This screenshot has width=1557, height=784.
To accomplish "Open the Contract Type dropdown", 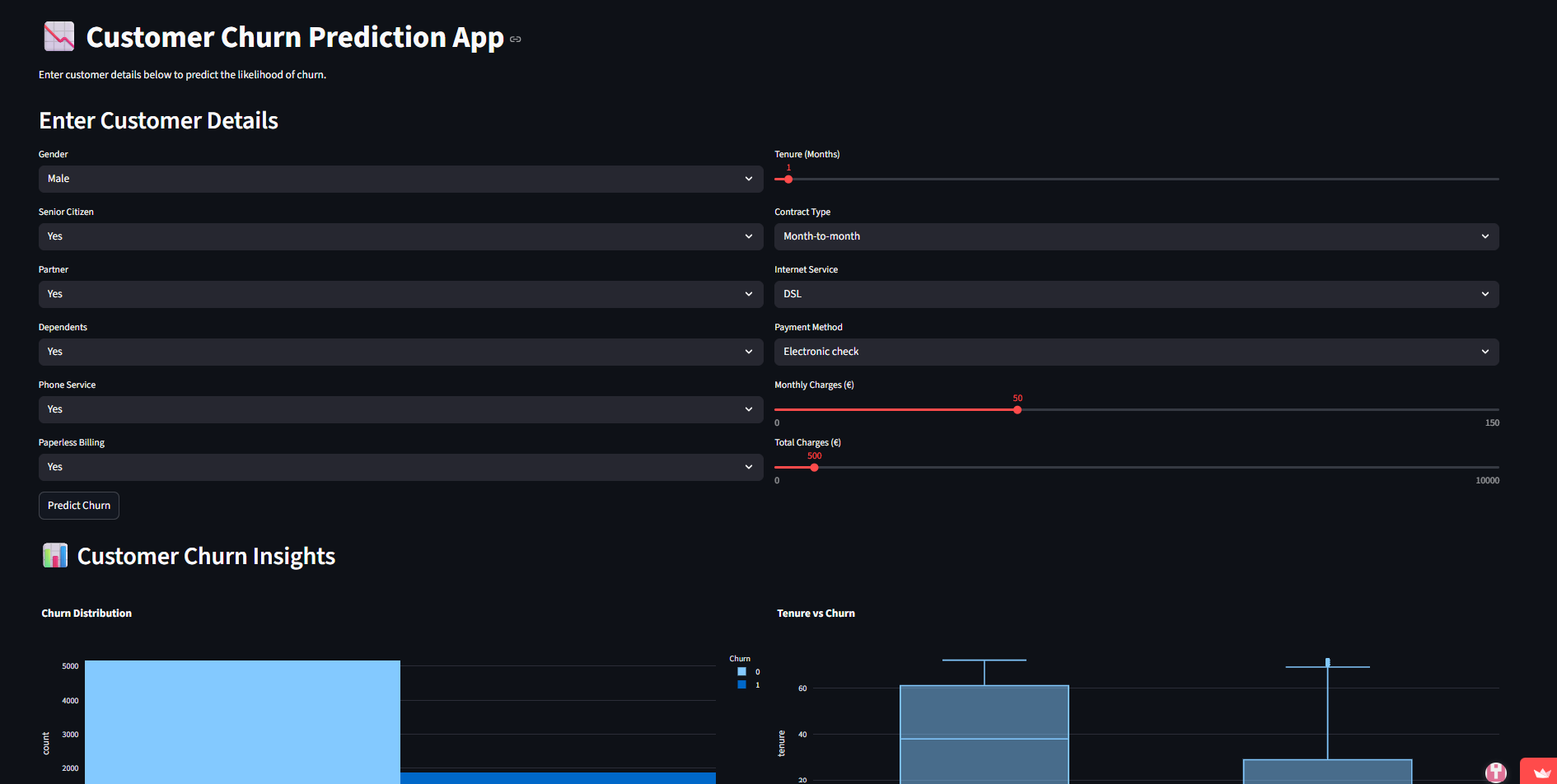I will pyautogui.click(x=1136, y=236).
